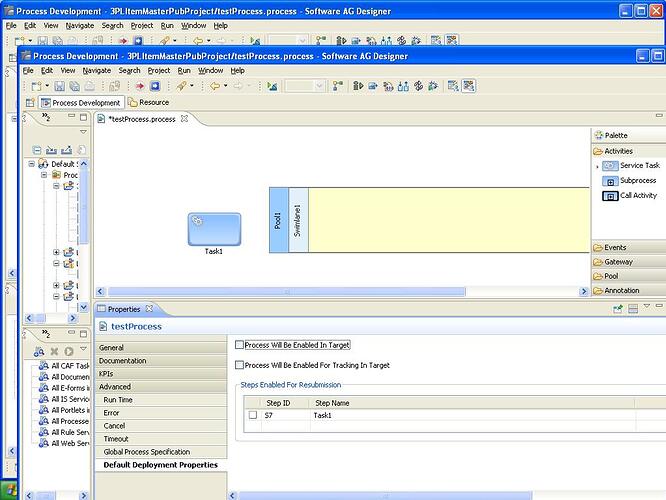Click the node-connection layout toolbar icon
This screenshot has width=666, height=500.
(338, 86)
